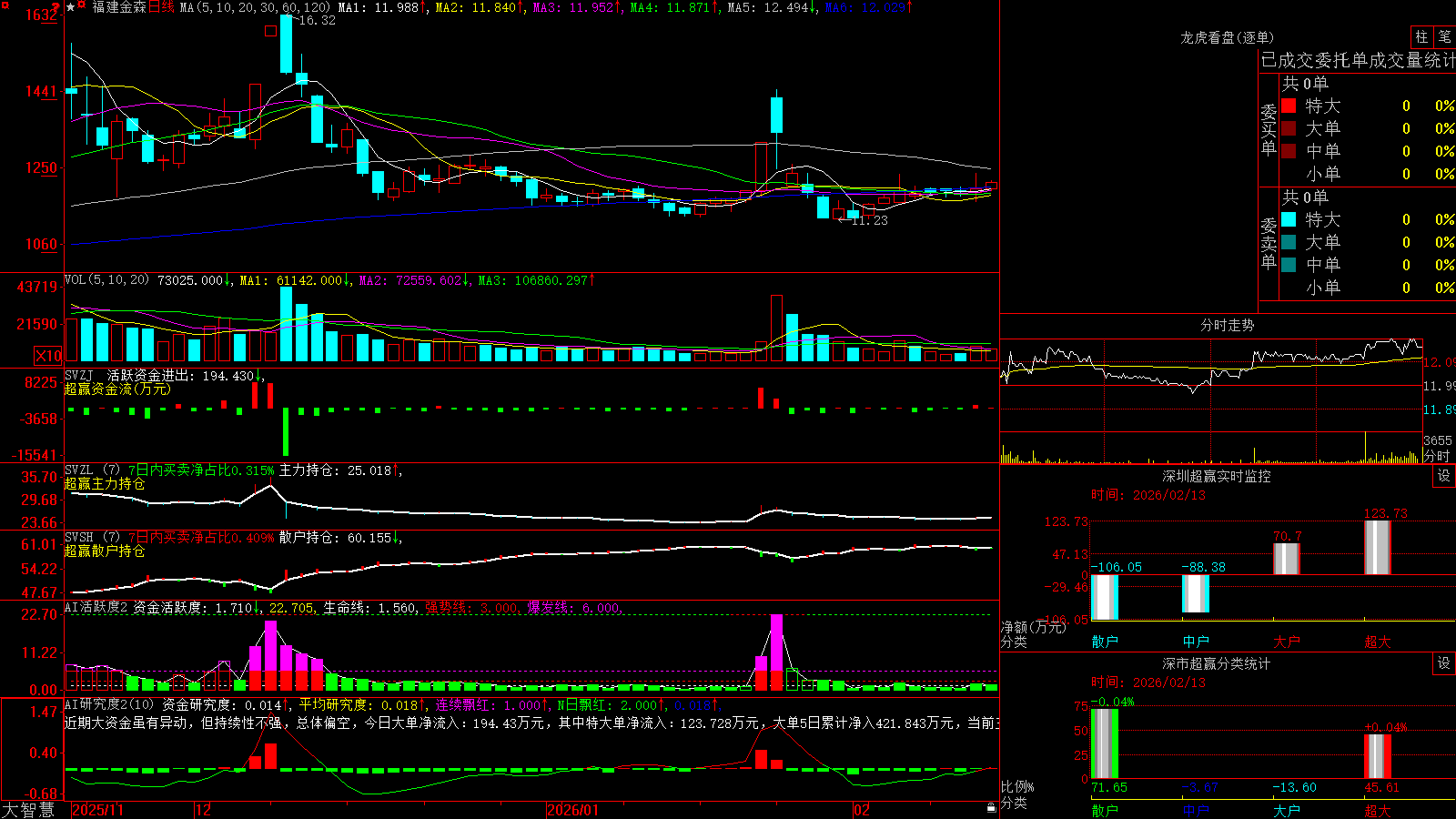Image resolution: width=1456 pixels, height=819 pixels.
Task: Click the cyan 特大 sell order swatch
Action: (x=1289, y=219)
